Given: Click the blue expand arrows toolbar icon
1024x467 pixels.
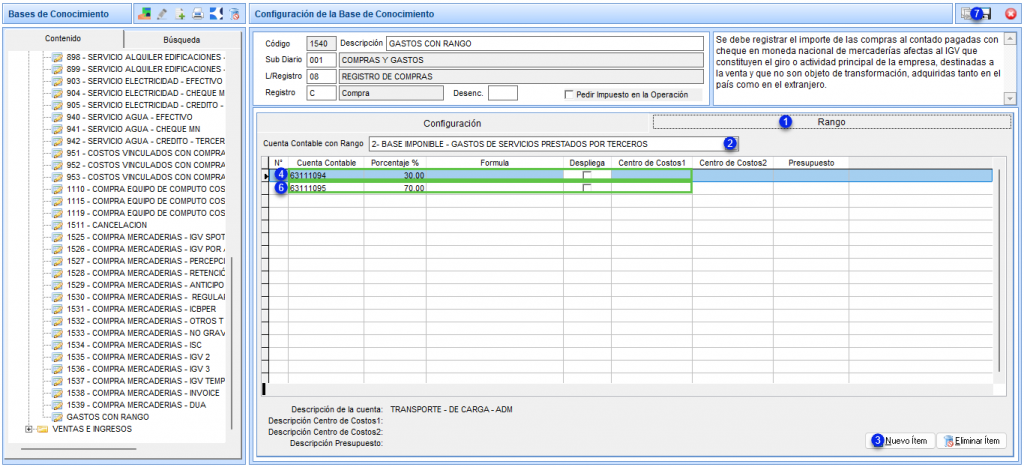Looking at the screenshot, I should (x=216, y=14).
